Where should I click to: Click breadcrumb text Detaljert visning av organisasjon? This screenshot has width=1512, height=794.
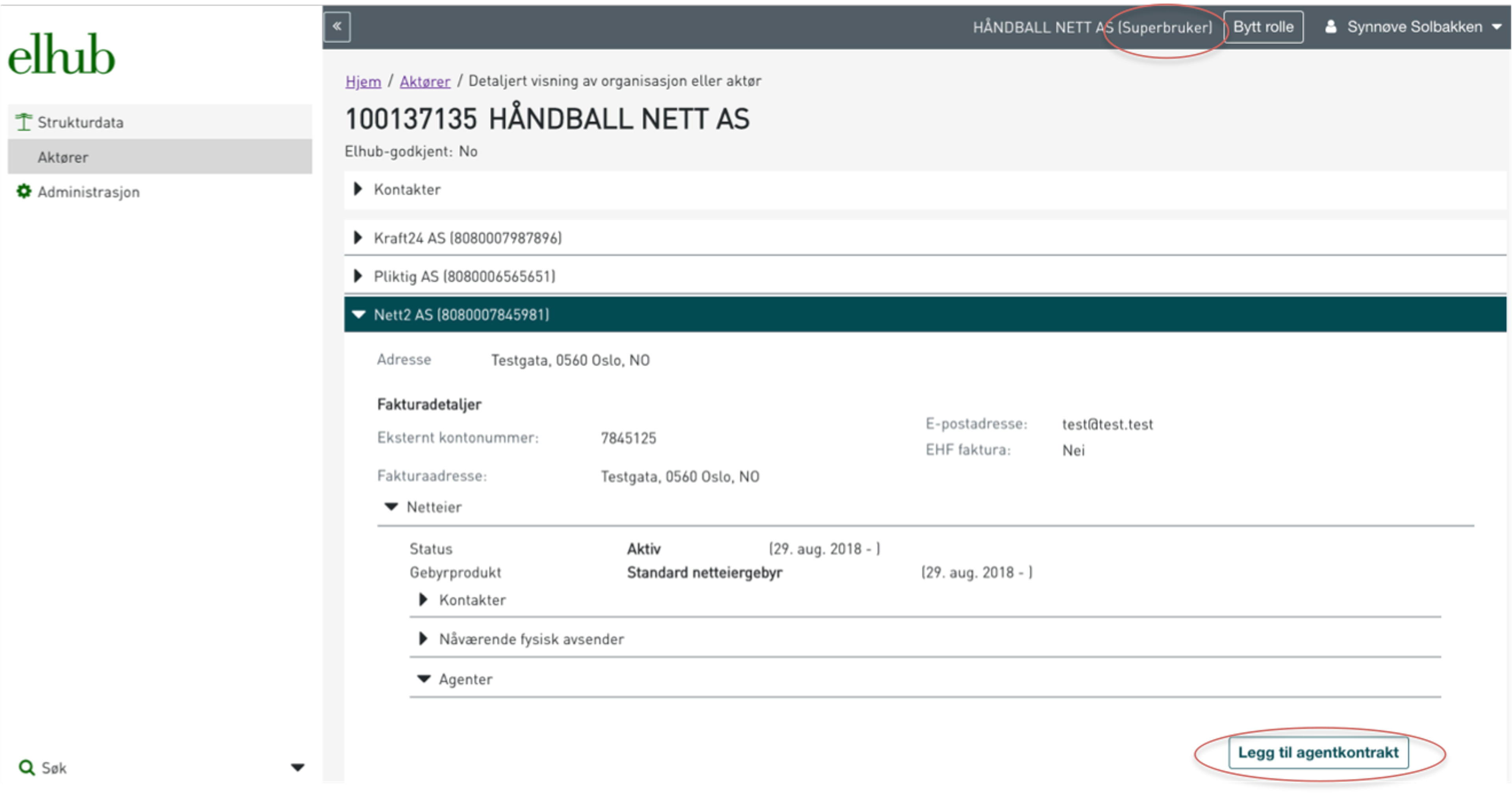pos(615,81)
